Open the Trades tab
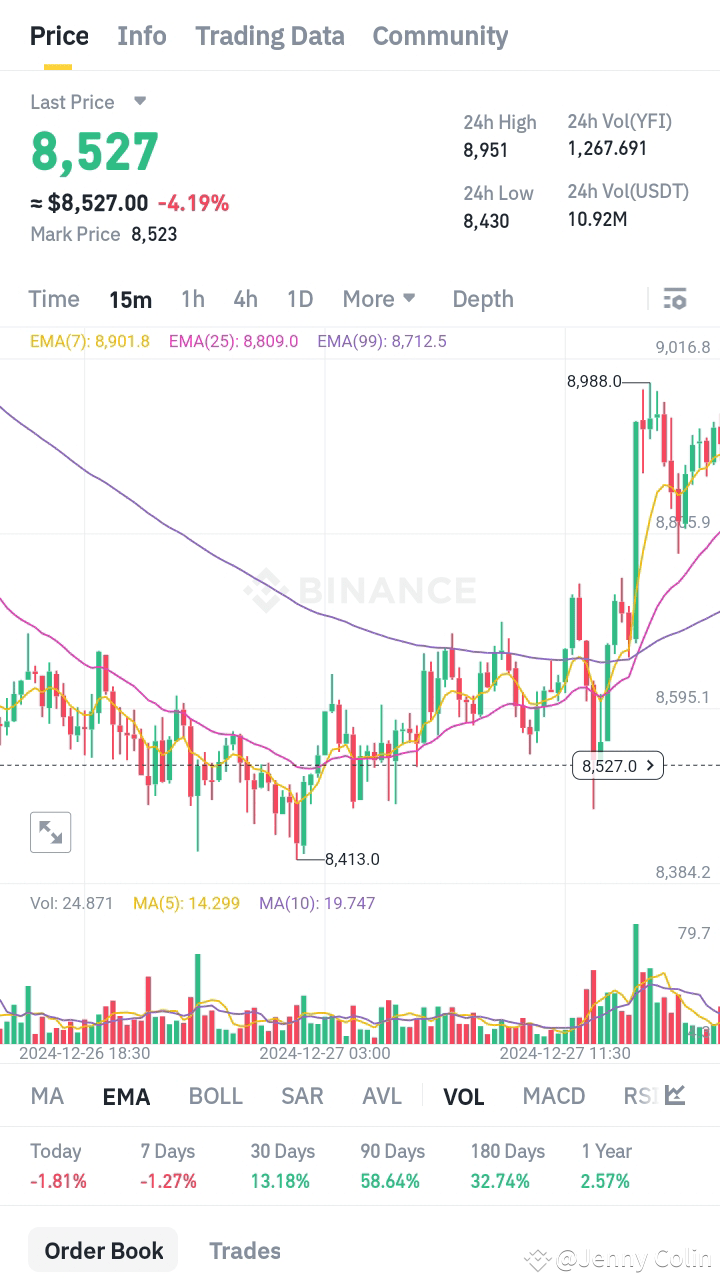The image size is (720, 1281). (x=245, y=1250)
